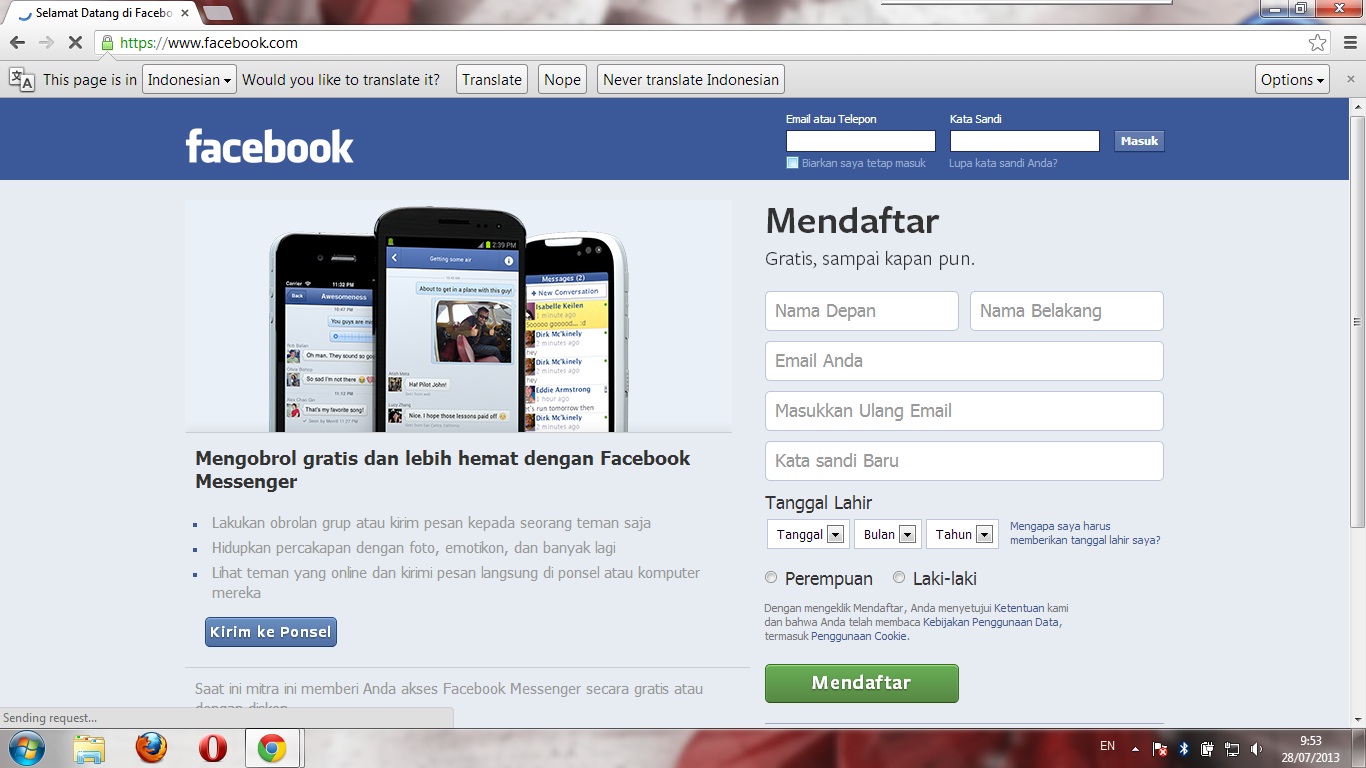Open the 'Options' menu in the translate bar
Screen dimensions: 1366x768
[1291, 79]
